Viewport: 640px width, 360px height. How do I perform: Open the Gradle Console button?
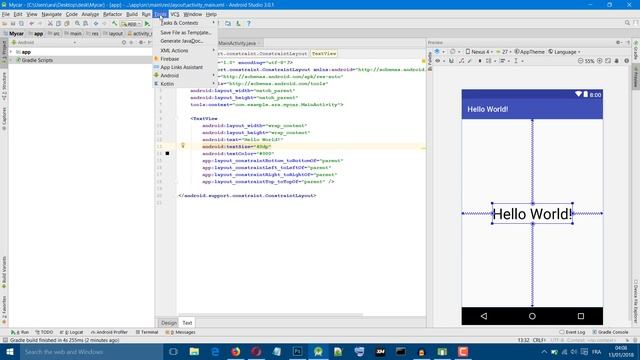click(610, 332)
